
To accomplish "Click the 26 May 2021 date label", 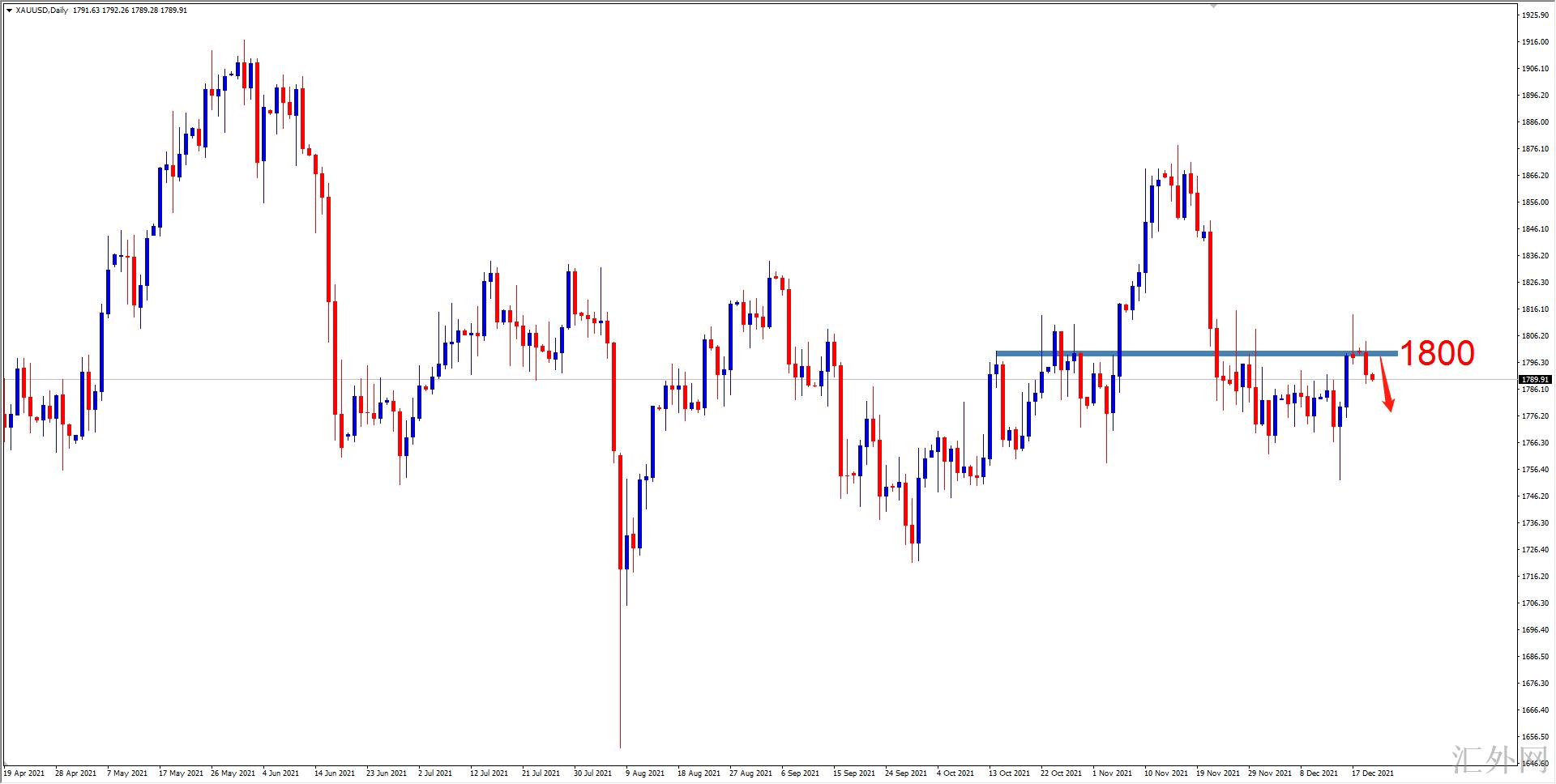I will (233, 773).
